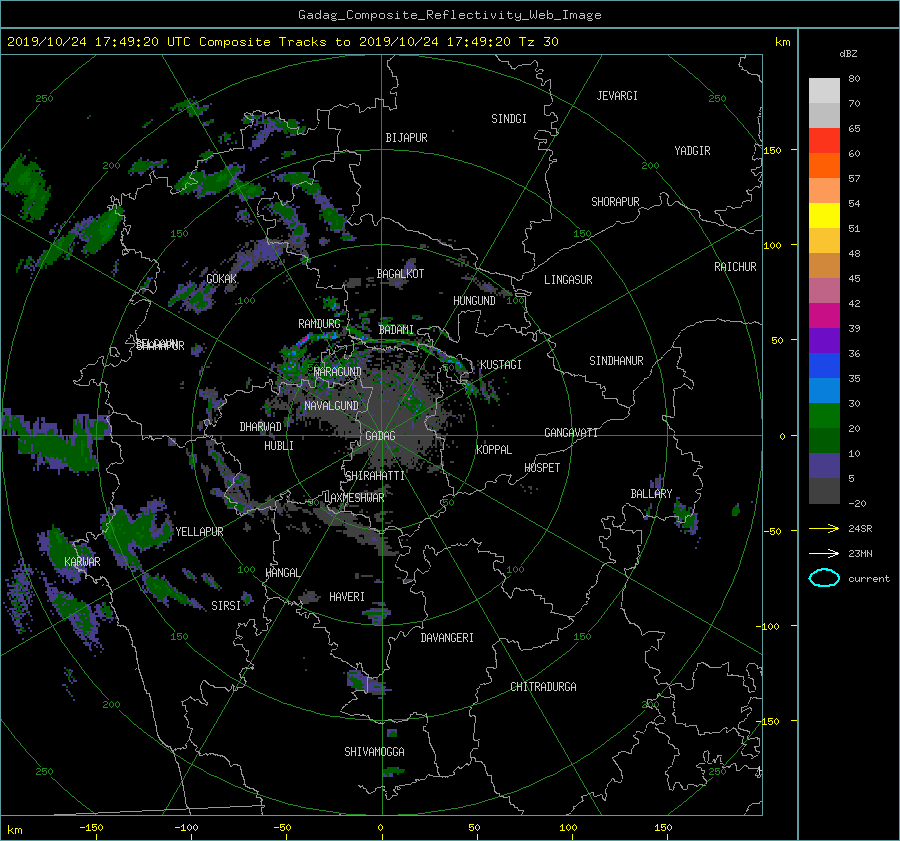Click the RAMDURG city label
Screen dimensions: 900x841
319,324
